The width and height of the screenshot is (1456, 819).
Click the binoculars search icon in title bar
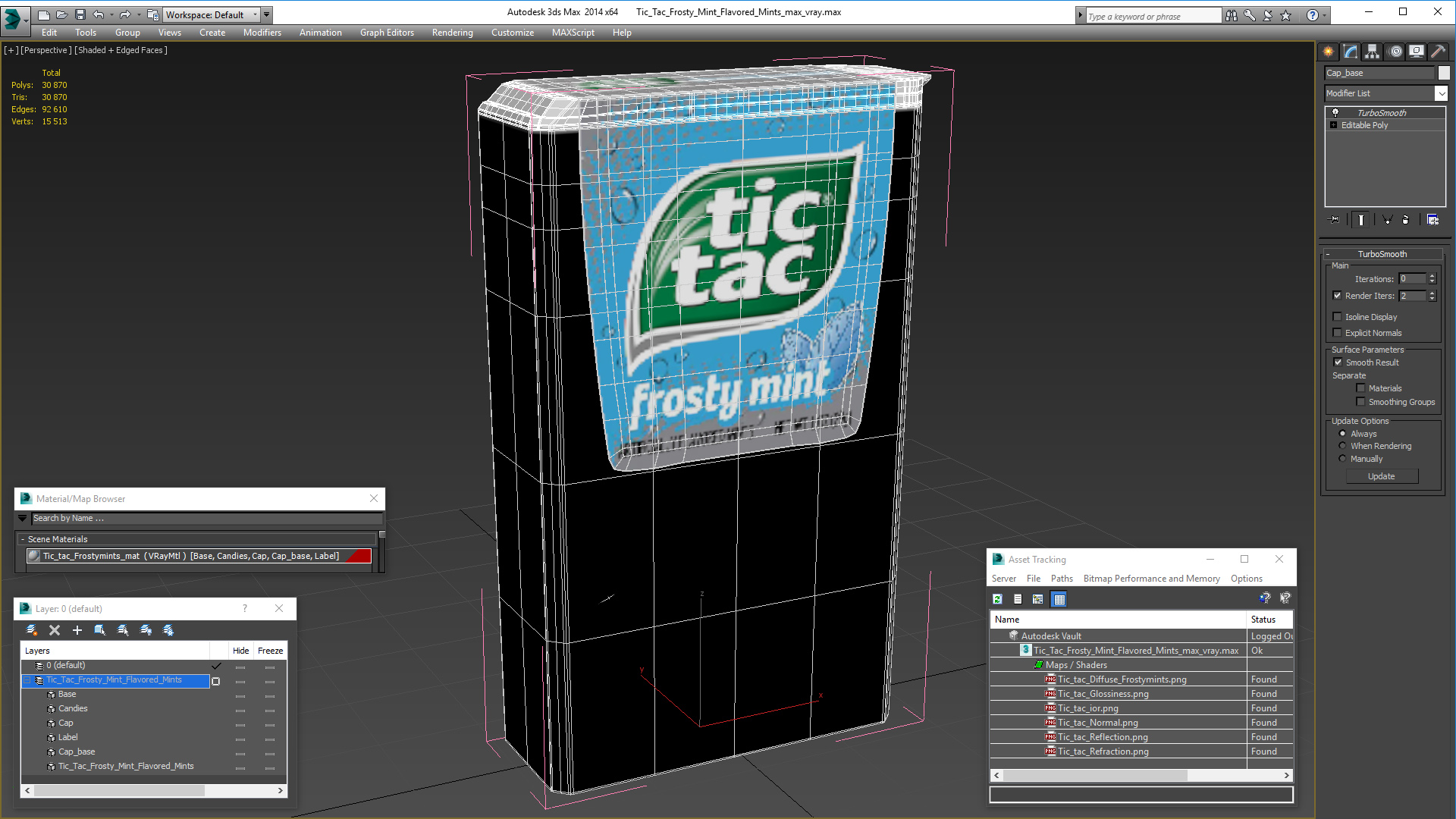click(x=1232, y=15)
